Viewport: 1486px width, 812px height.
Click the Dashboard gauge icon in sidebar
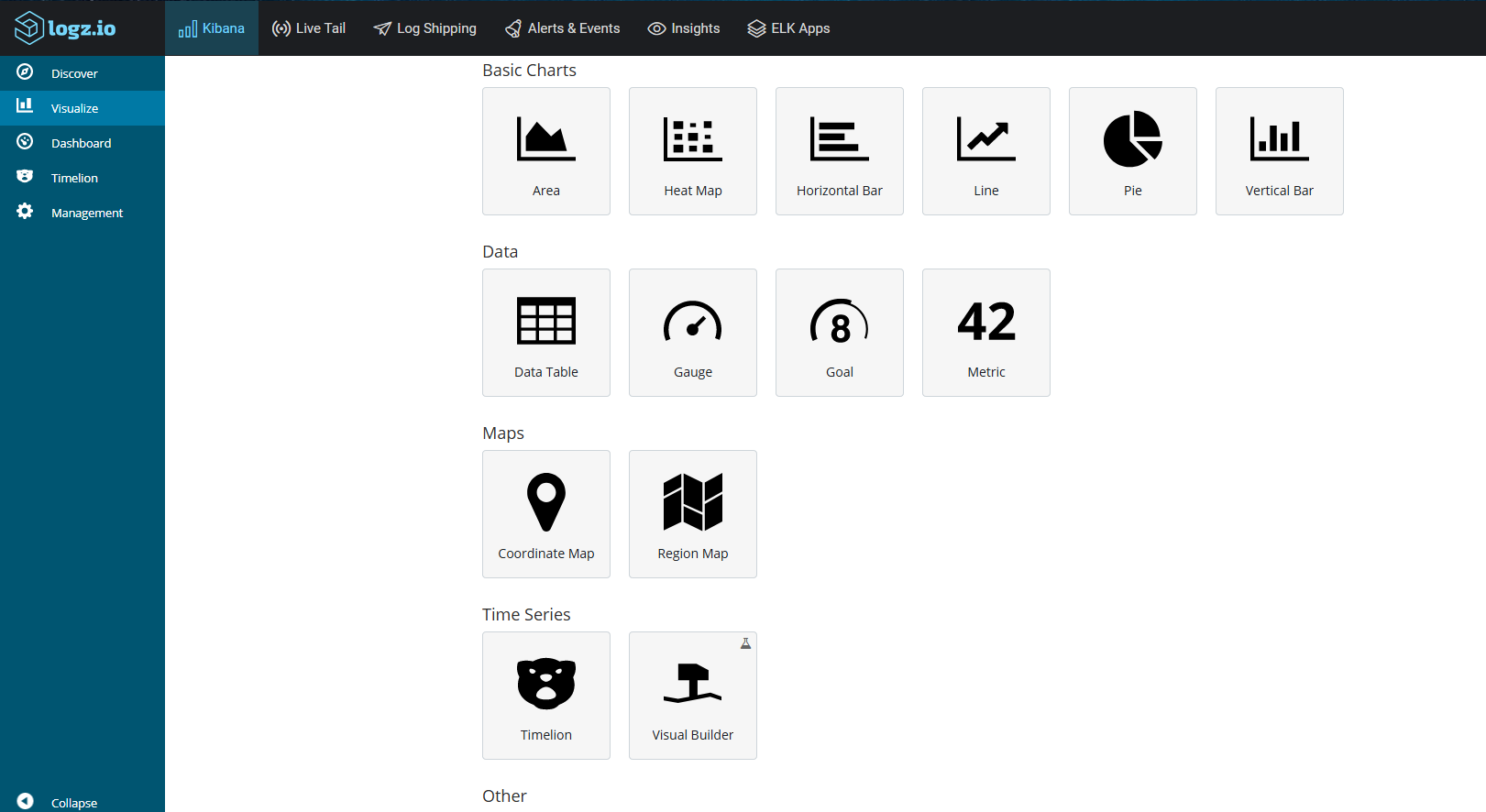(25, 142)
